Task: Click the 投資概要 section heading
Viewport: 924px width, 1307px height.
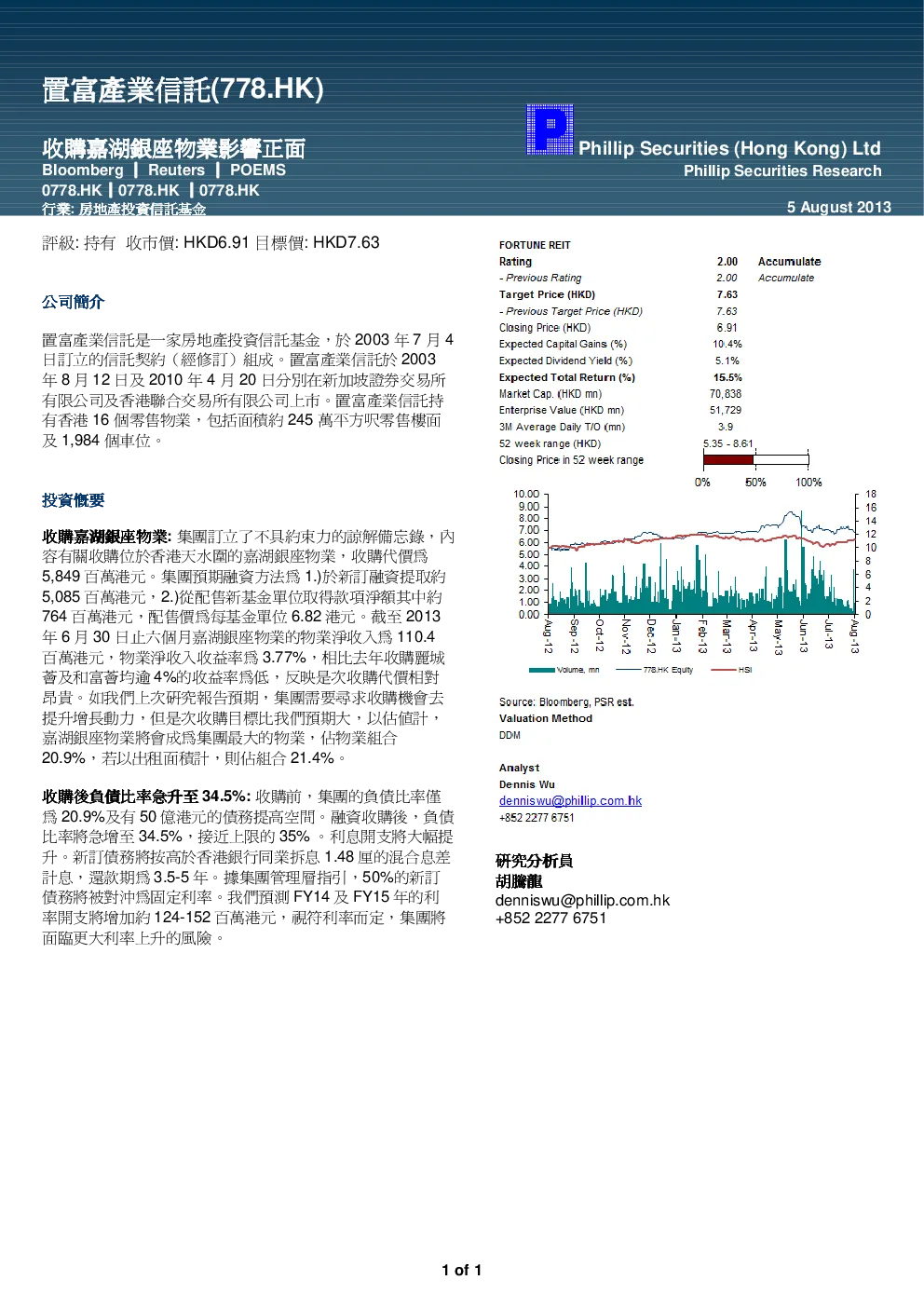Action: tap(73, 500)
